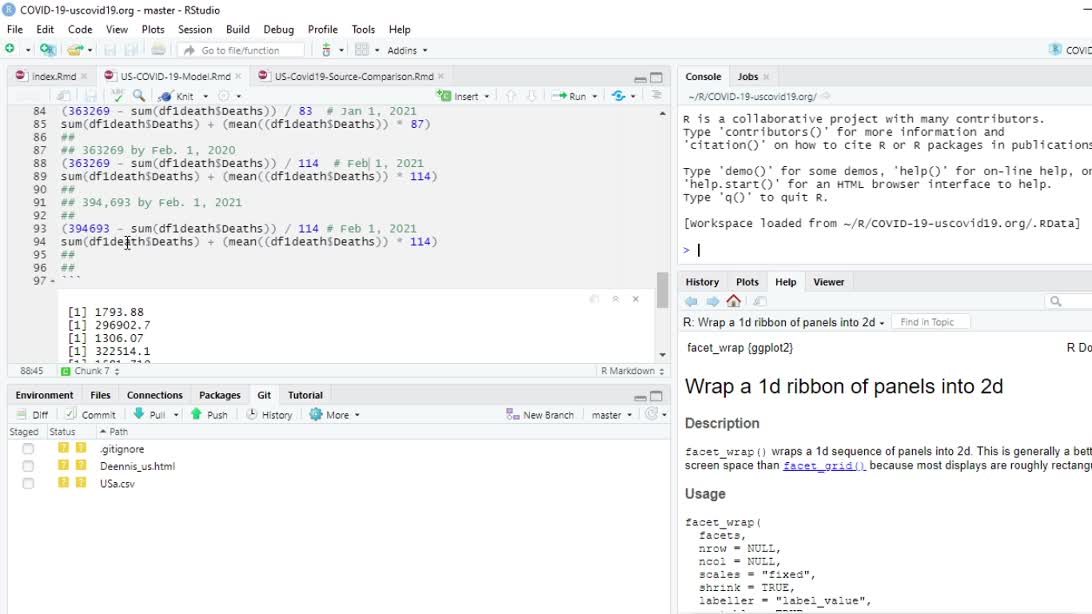Open the File menu
Image resolution: width=1092 pixels, height=614 pixels.
[x=15, y=29]
